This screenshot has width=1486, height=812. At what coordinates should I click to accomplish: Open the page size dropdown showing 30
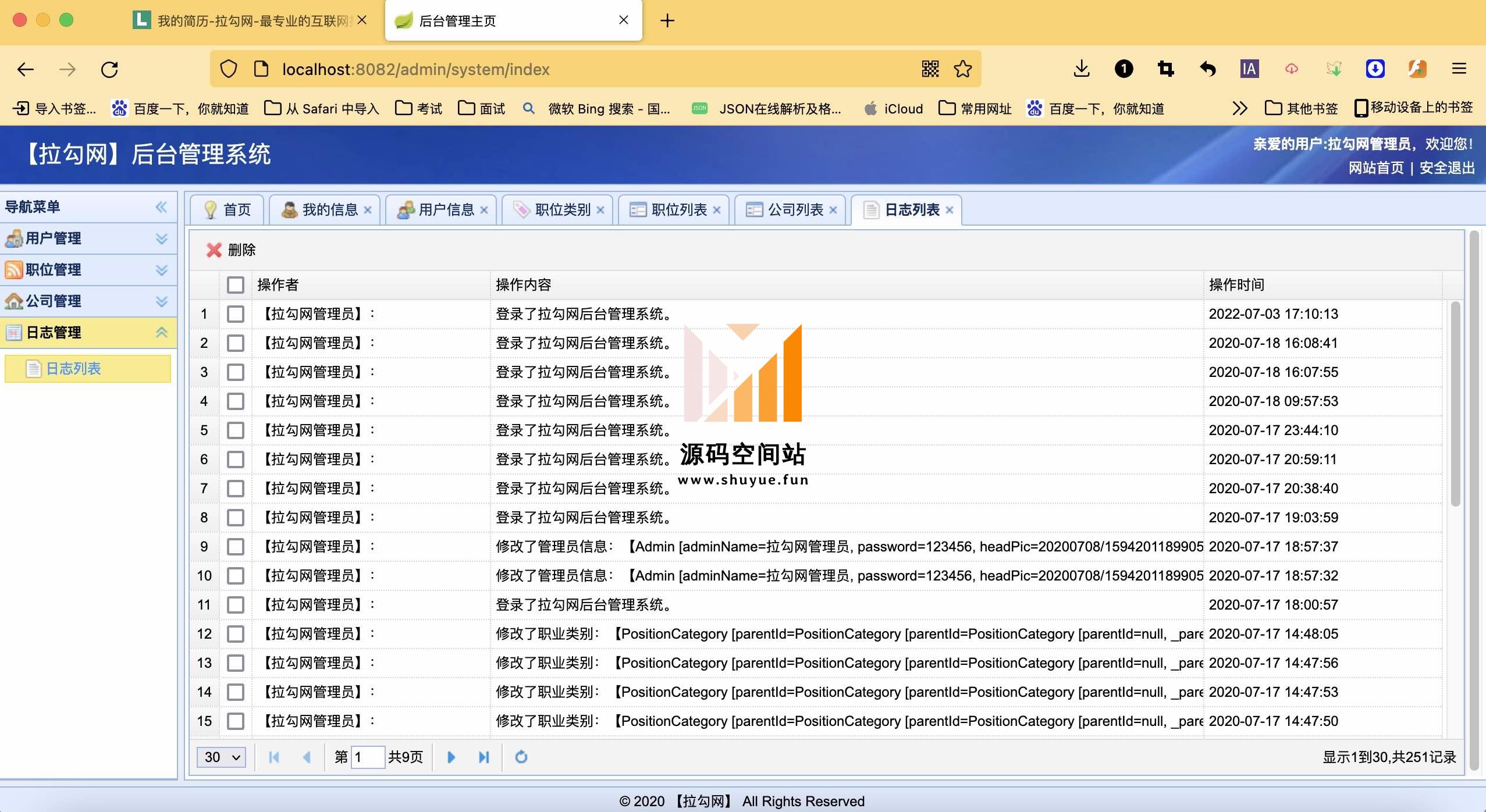[x=222, y=757]
